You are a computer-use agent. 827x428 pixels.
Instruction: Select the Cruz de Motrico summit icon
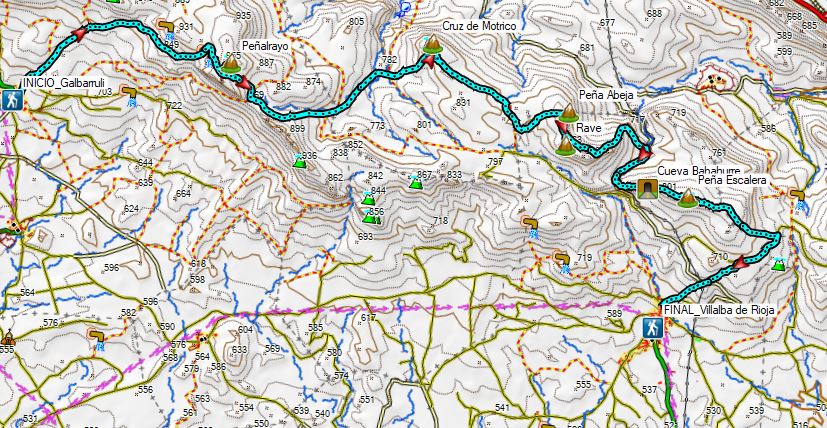[x=432, y=44]
